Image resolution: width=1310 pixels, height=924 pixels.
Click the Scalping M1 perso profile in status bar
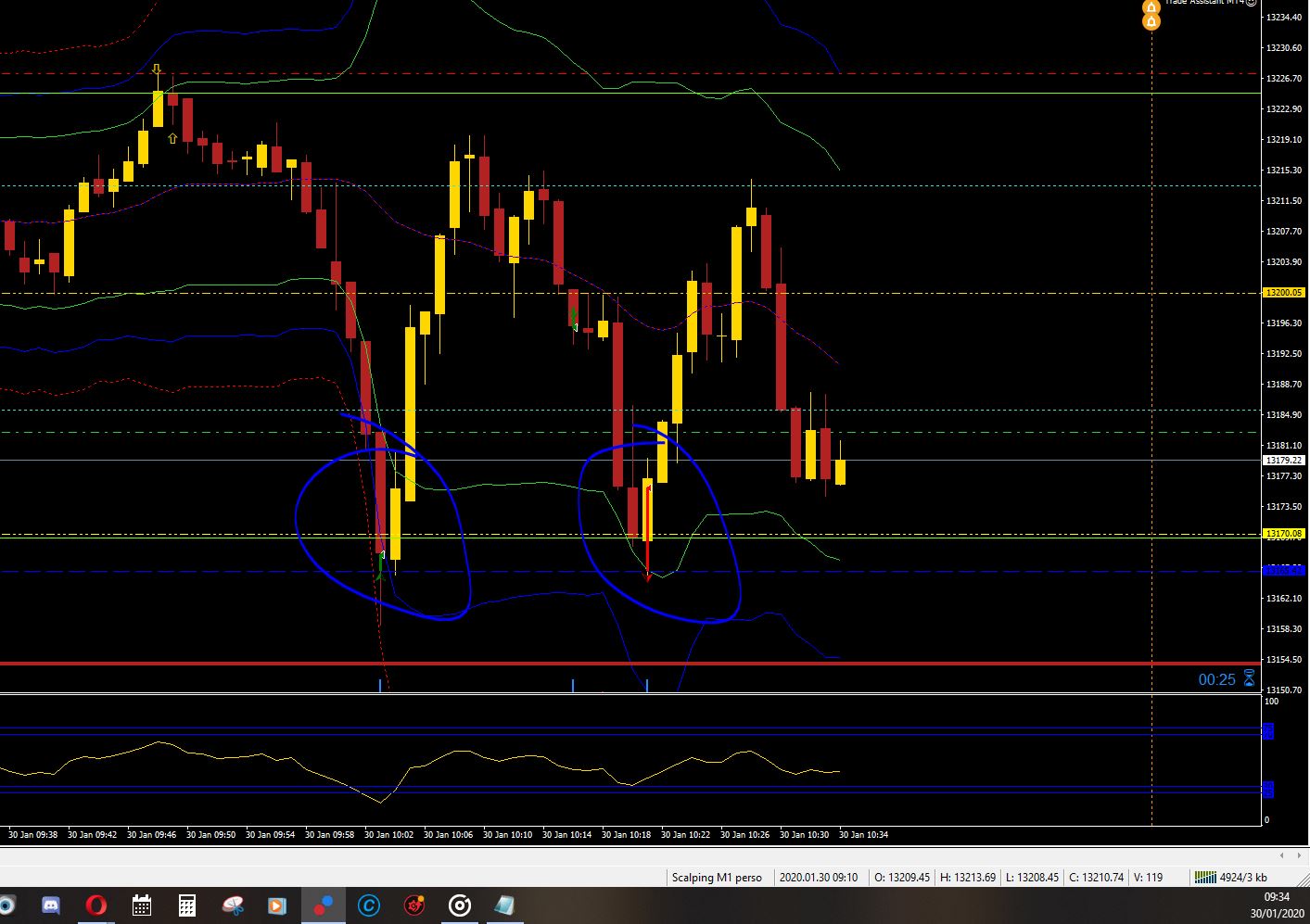(717, 877)
